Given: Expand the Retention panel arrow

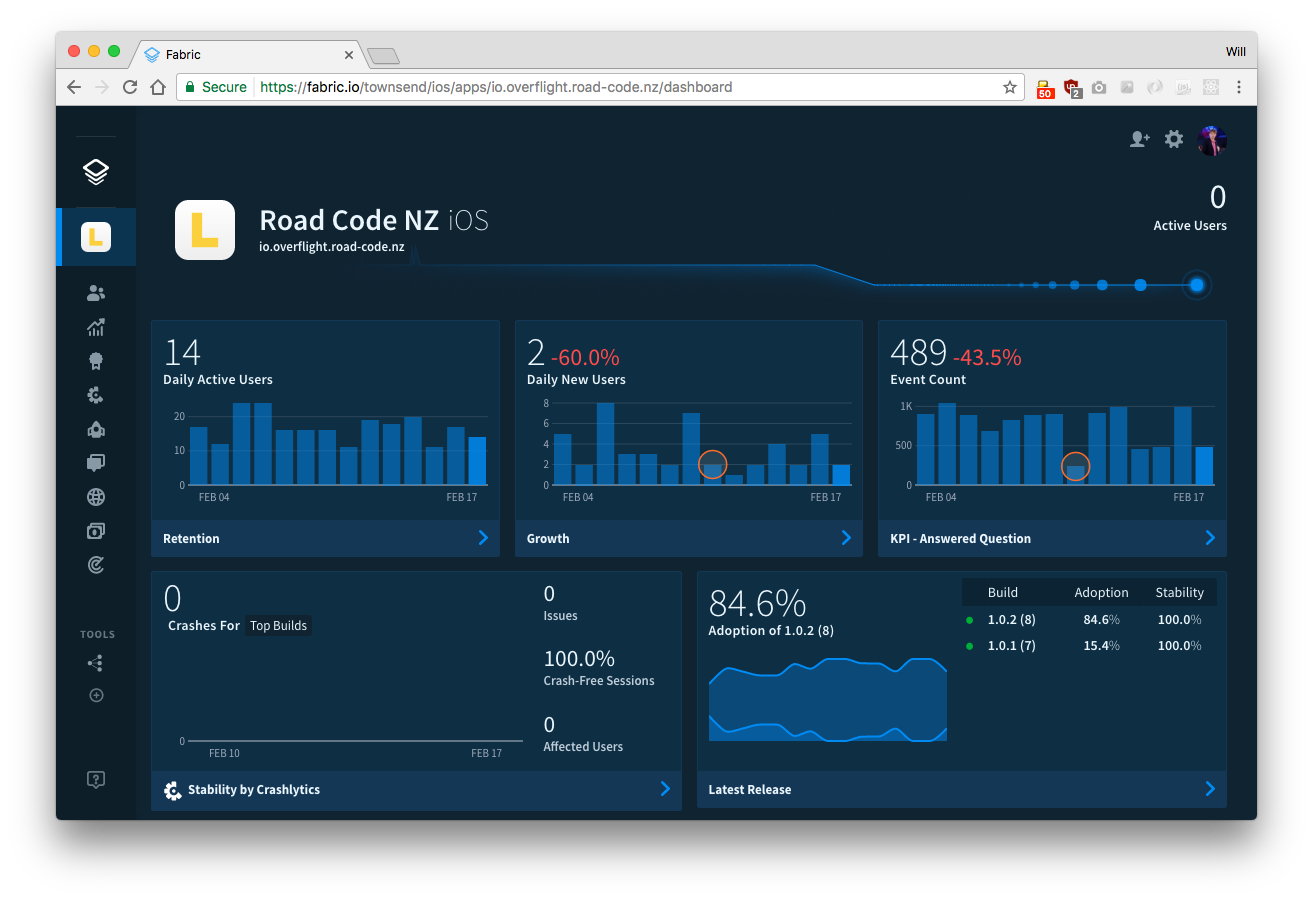Looking at the screenshot, I should (483, 538).
